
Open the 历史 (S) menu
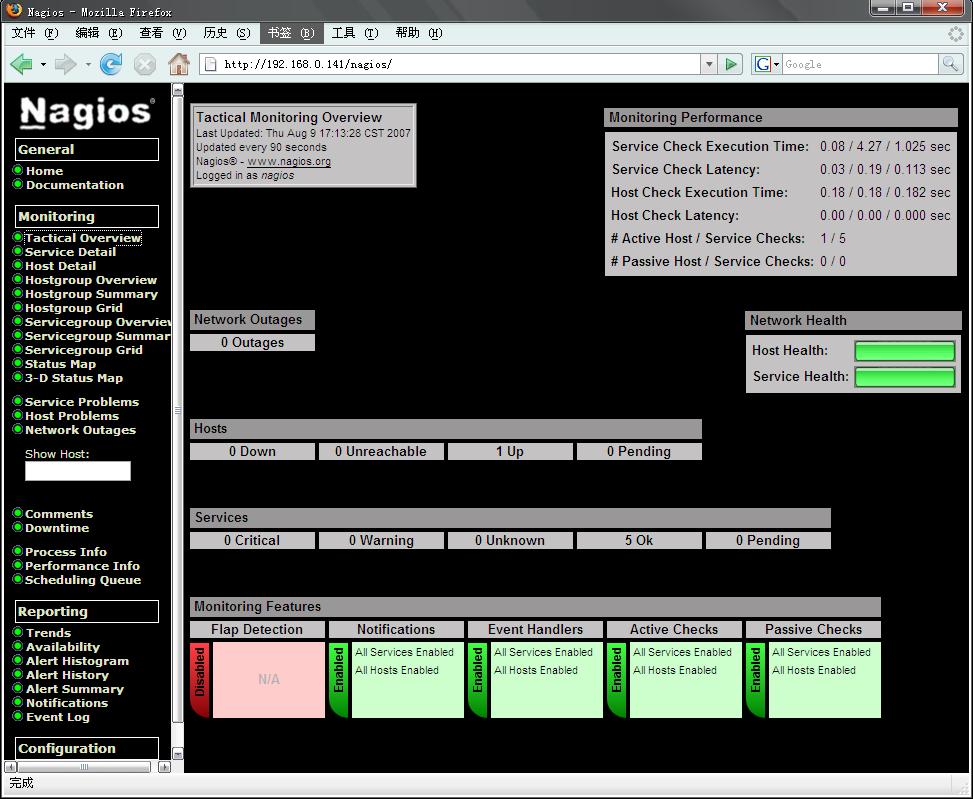coord(226,33)
